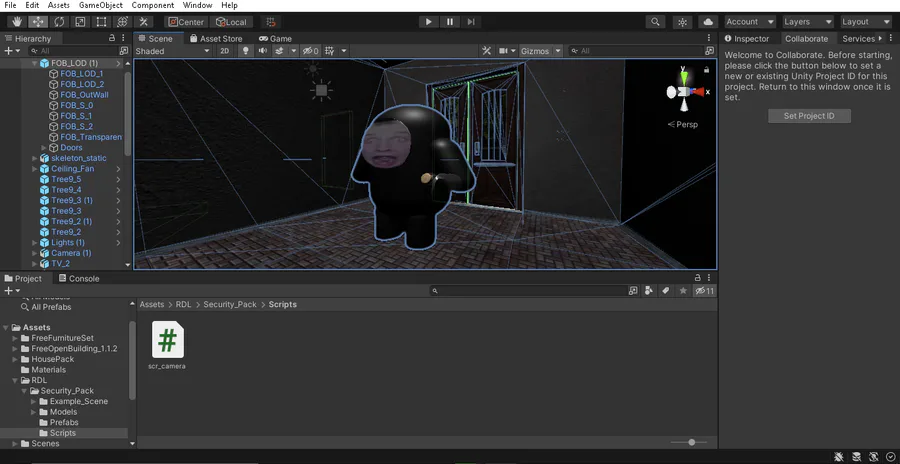Open the global search icon
Screen dimensions: 900x464
(x=655, y=22)
